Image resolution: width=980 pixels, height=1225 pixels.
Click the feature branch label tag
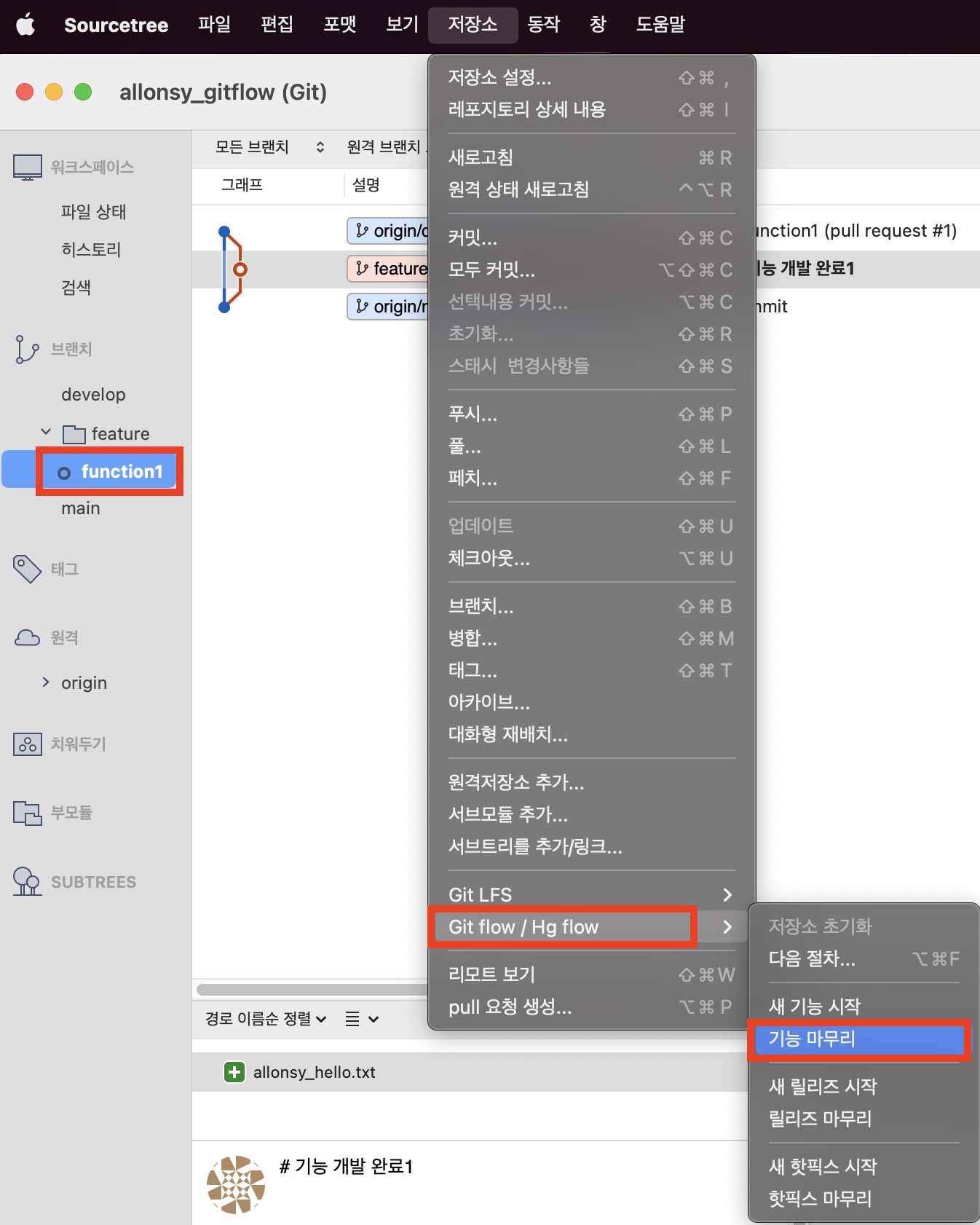tap(388, 269)
